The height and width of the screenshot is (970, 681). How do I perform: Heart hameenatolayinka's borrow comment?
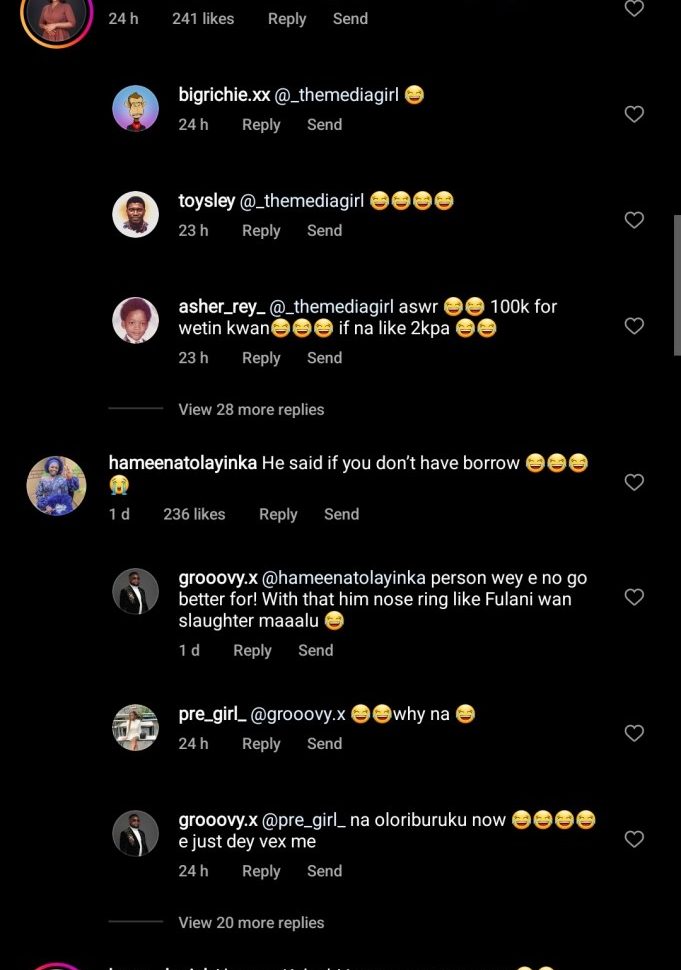pos(634,482)
